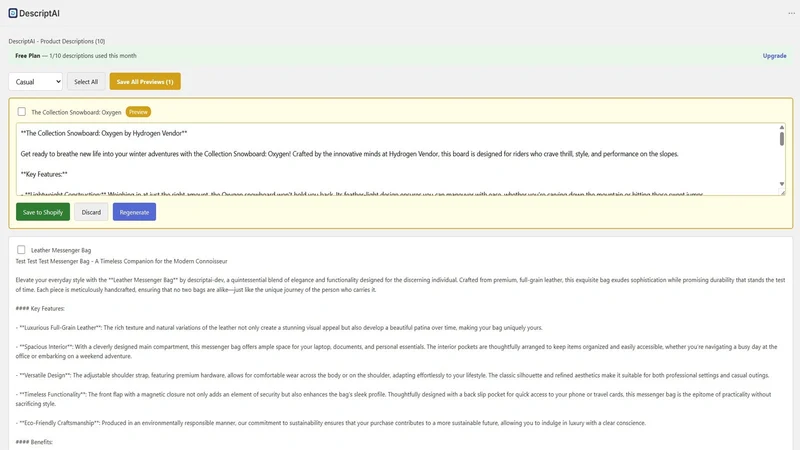Click 'DescriptAI - Product Descriptions (10)' heading
Screen dimensions: 800x450
pyautogui.click(x=57, y=41)
